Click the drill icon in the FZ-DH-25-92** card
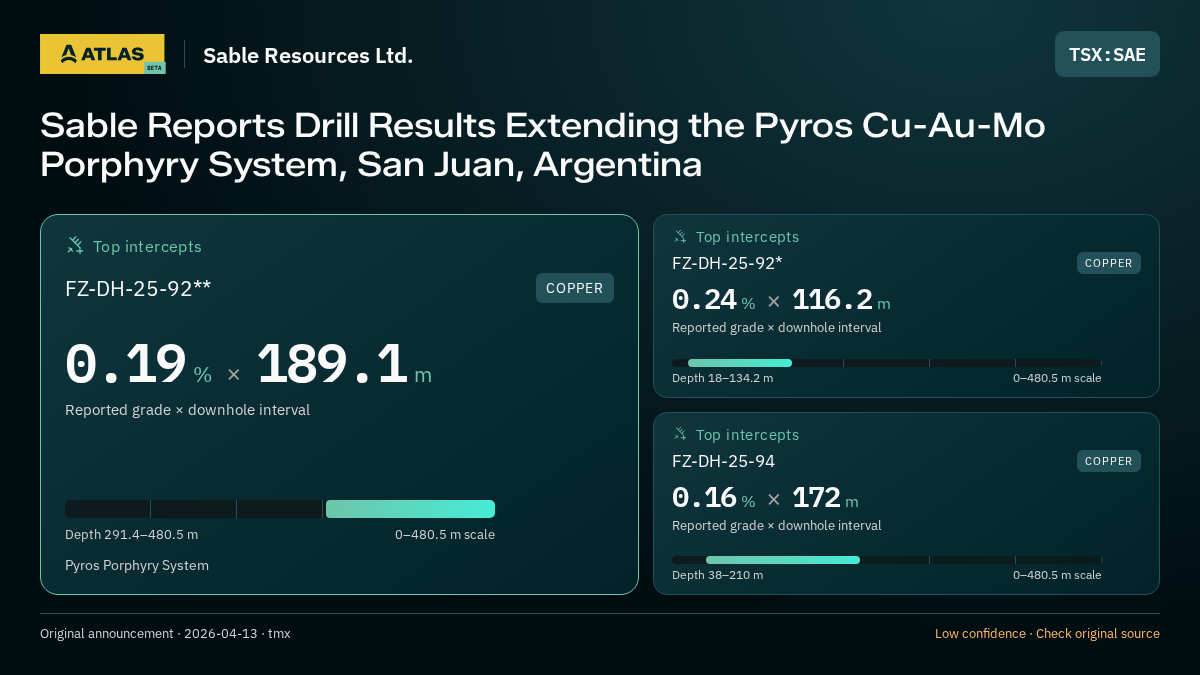 75,245
